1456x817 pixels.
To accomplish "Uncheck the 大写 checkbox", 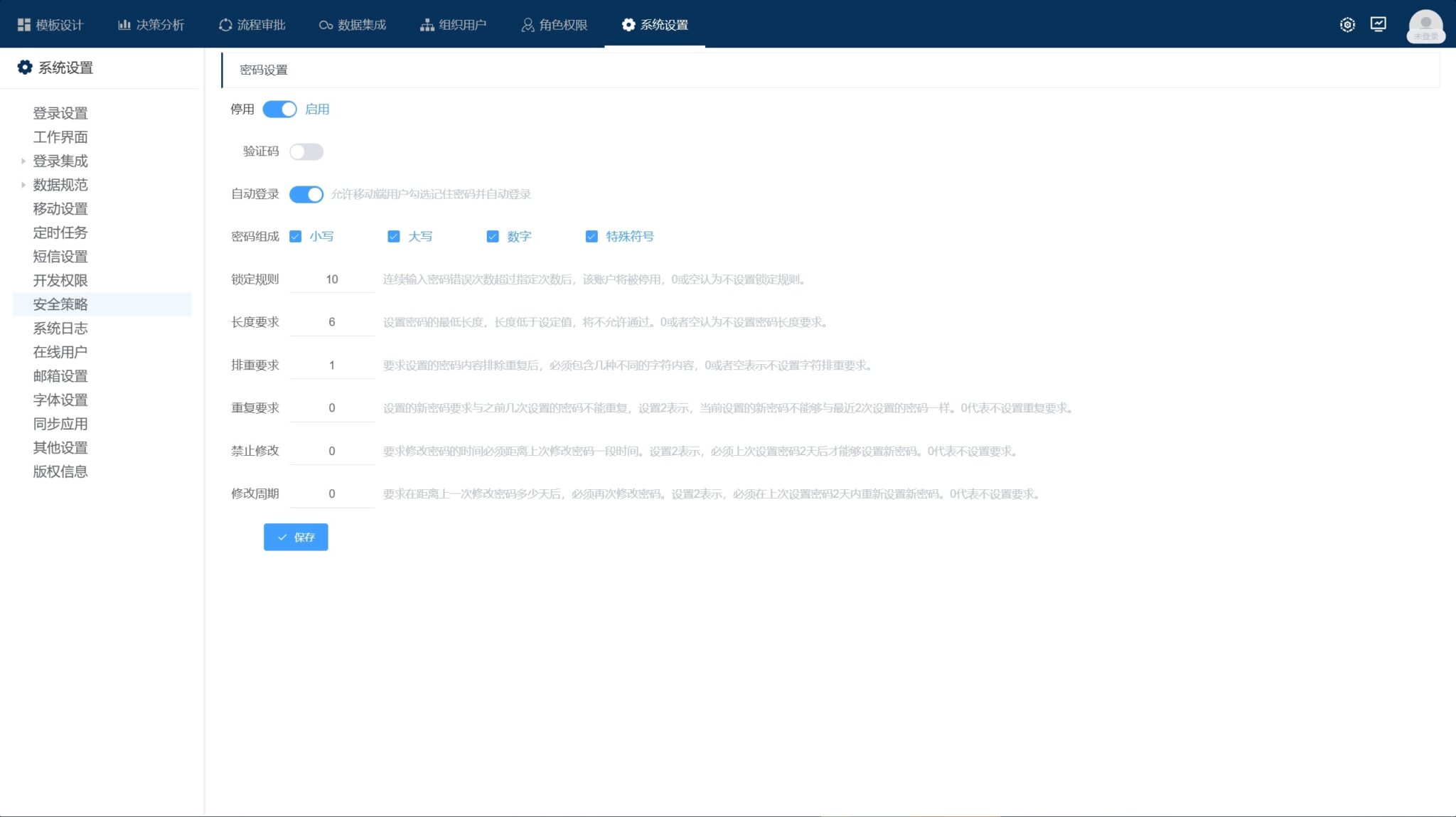I will pos(394,236).
